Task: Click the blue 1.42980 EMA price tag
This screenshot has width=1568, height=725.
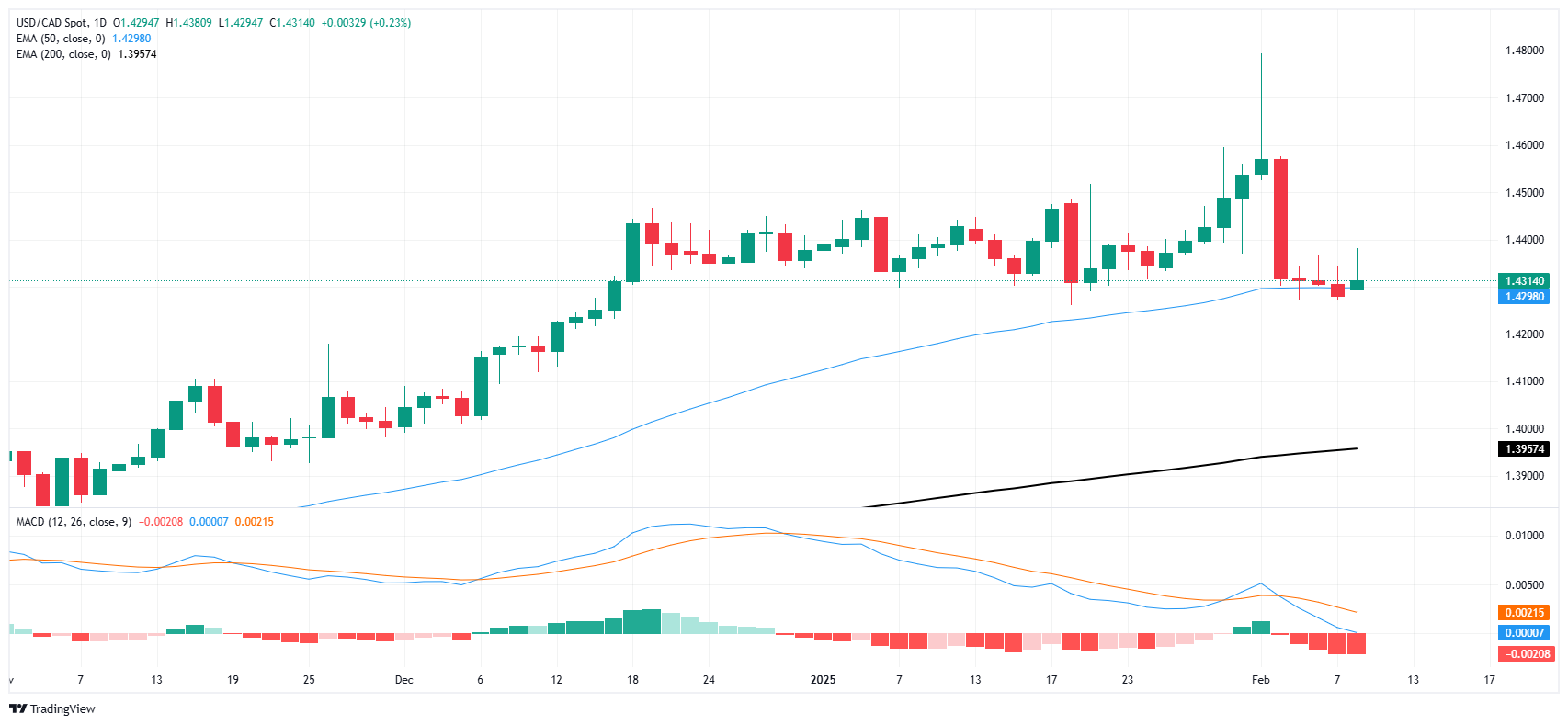Action: coord(1523,297)
